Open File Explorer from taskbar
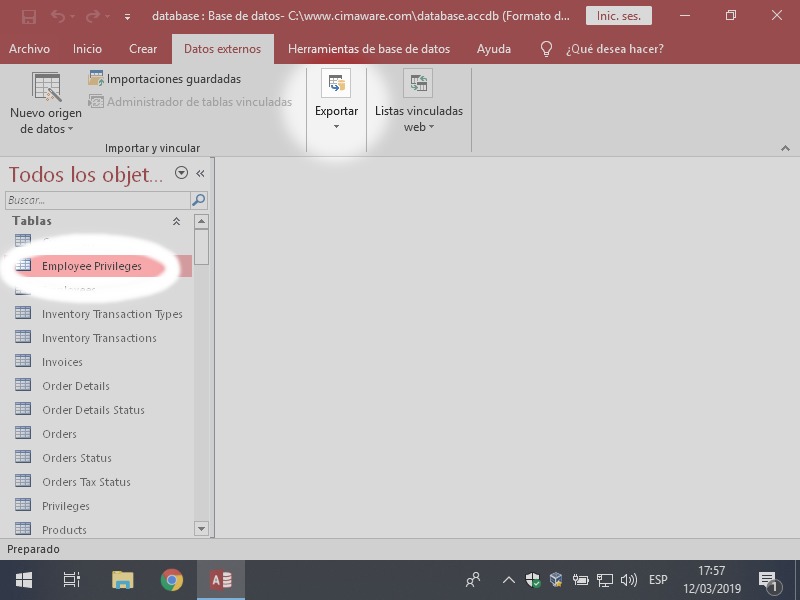Screen dimensions: 800x600 click(122, 580)
